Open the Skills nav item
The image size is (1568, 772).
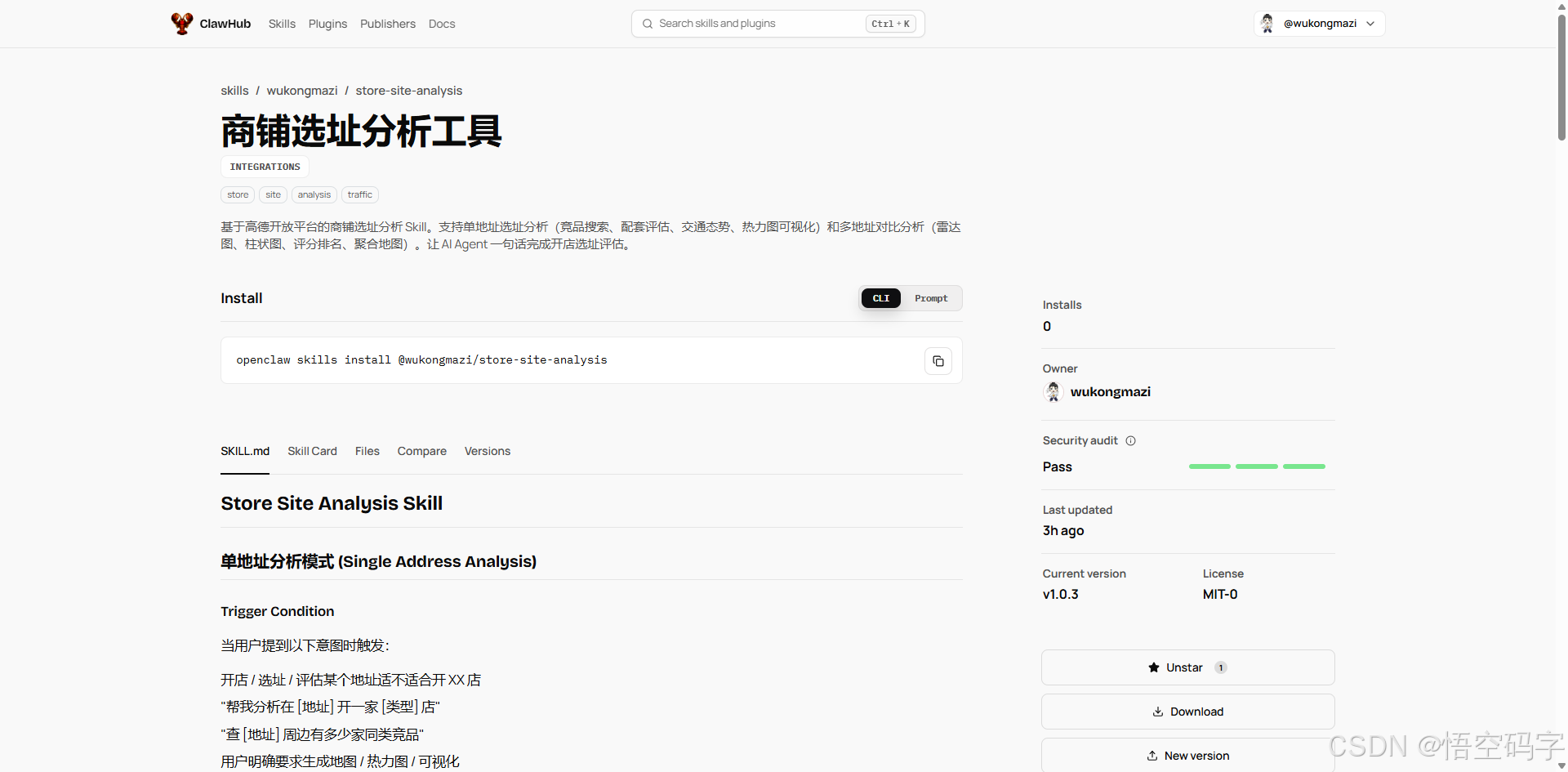click(282, 24)
